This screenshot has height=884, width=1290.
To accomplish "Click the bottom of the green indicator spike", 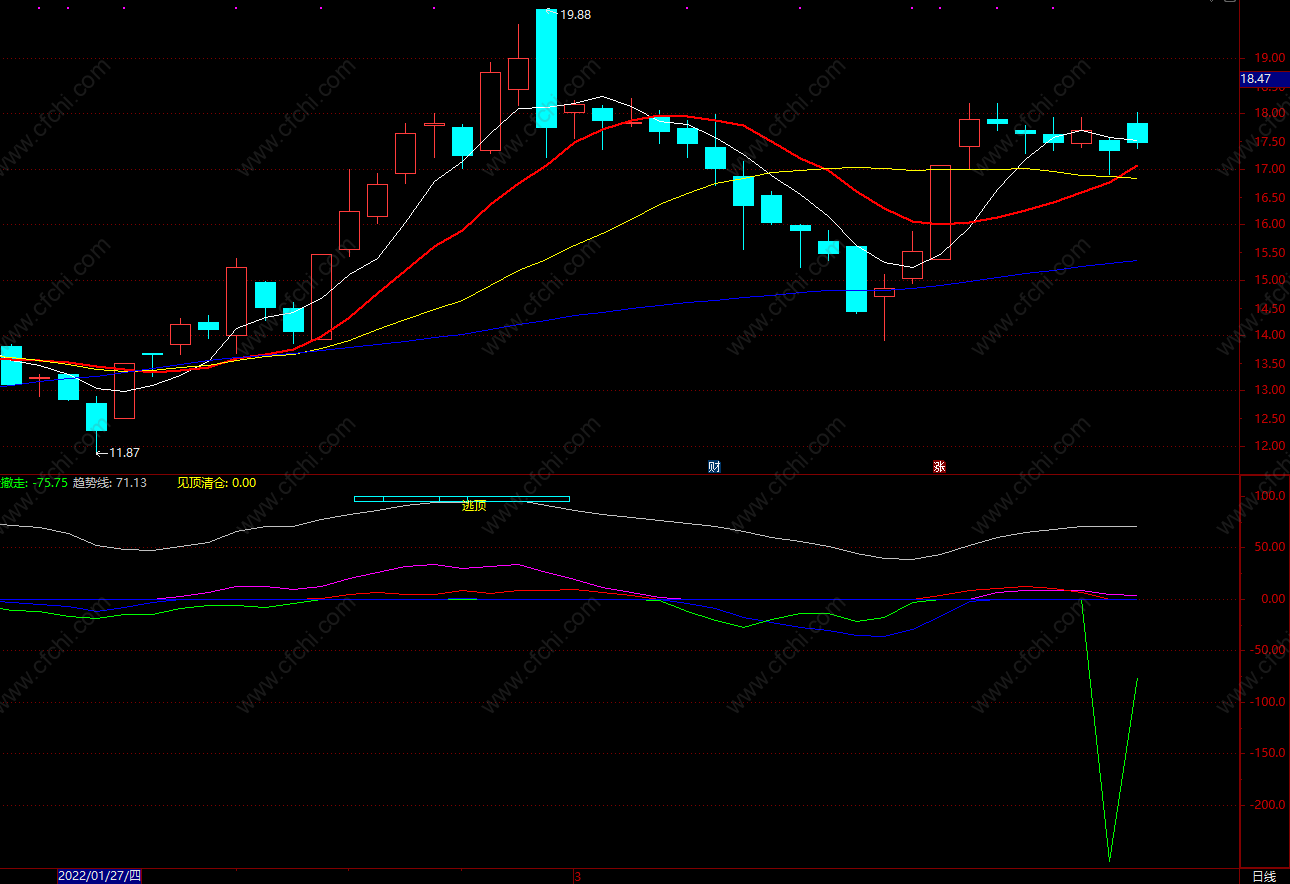I will click(x=1109, y=858).
